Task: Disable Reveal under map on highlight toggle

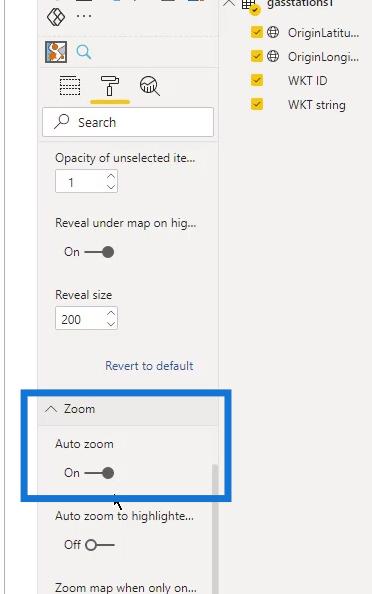Action: 99,252
